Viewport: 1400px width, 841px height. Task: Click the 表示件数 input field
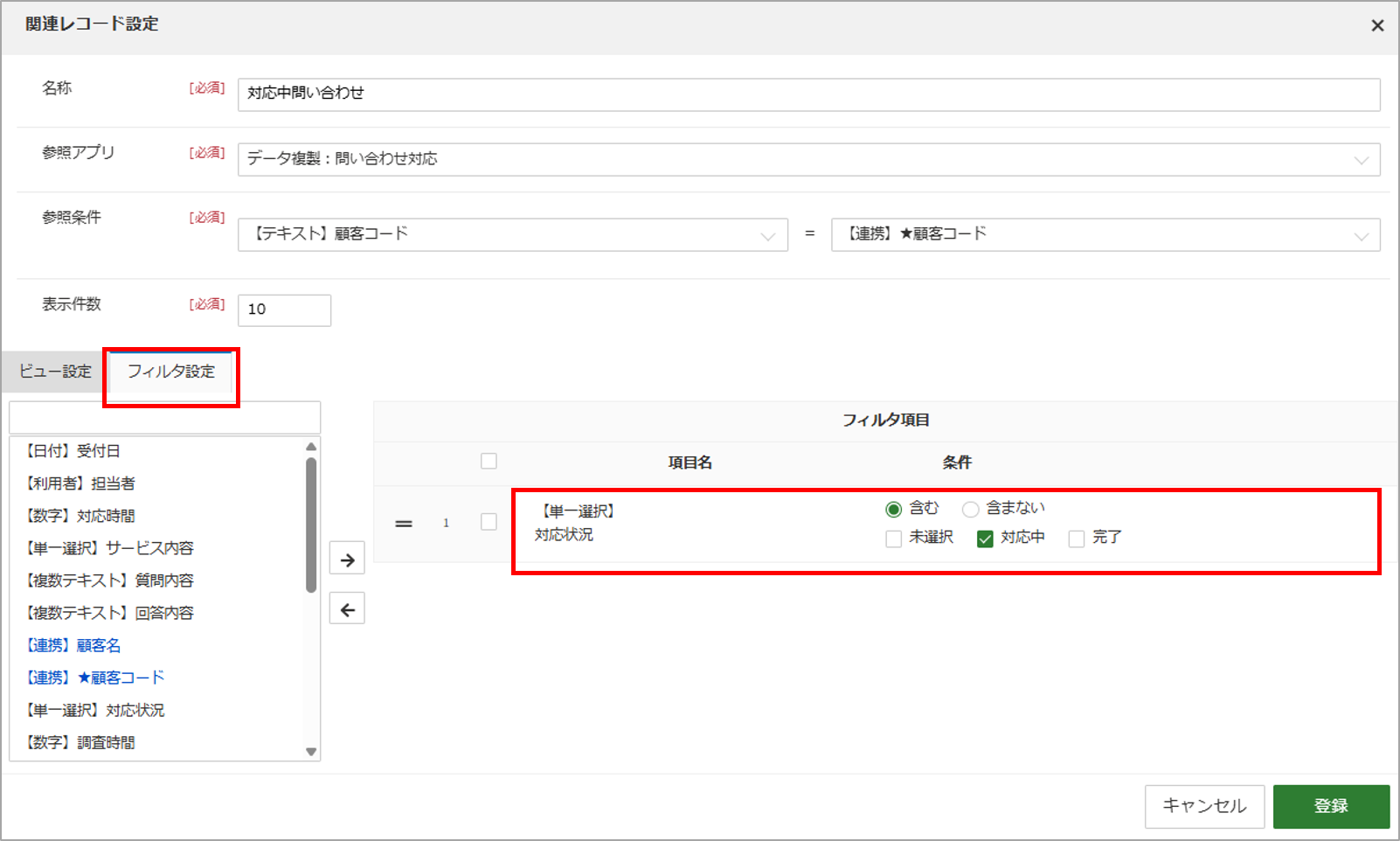(x=284, y=309)
